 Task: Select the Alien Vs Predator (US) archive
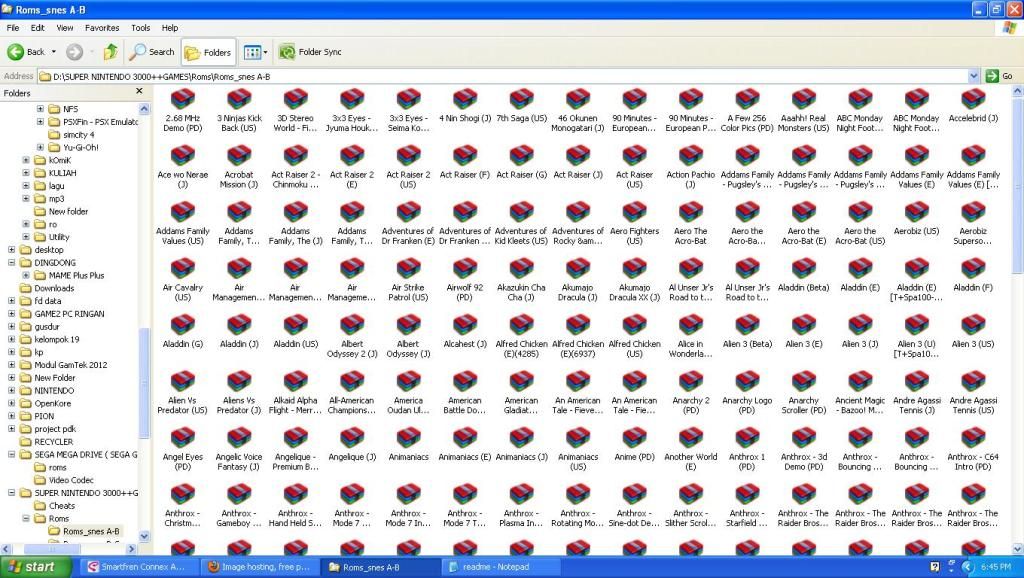click(183, 392)
